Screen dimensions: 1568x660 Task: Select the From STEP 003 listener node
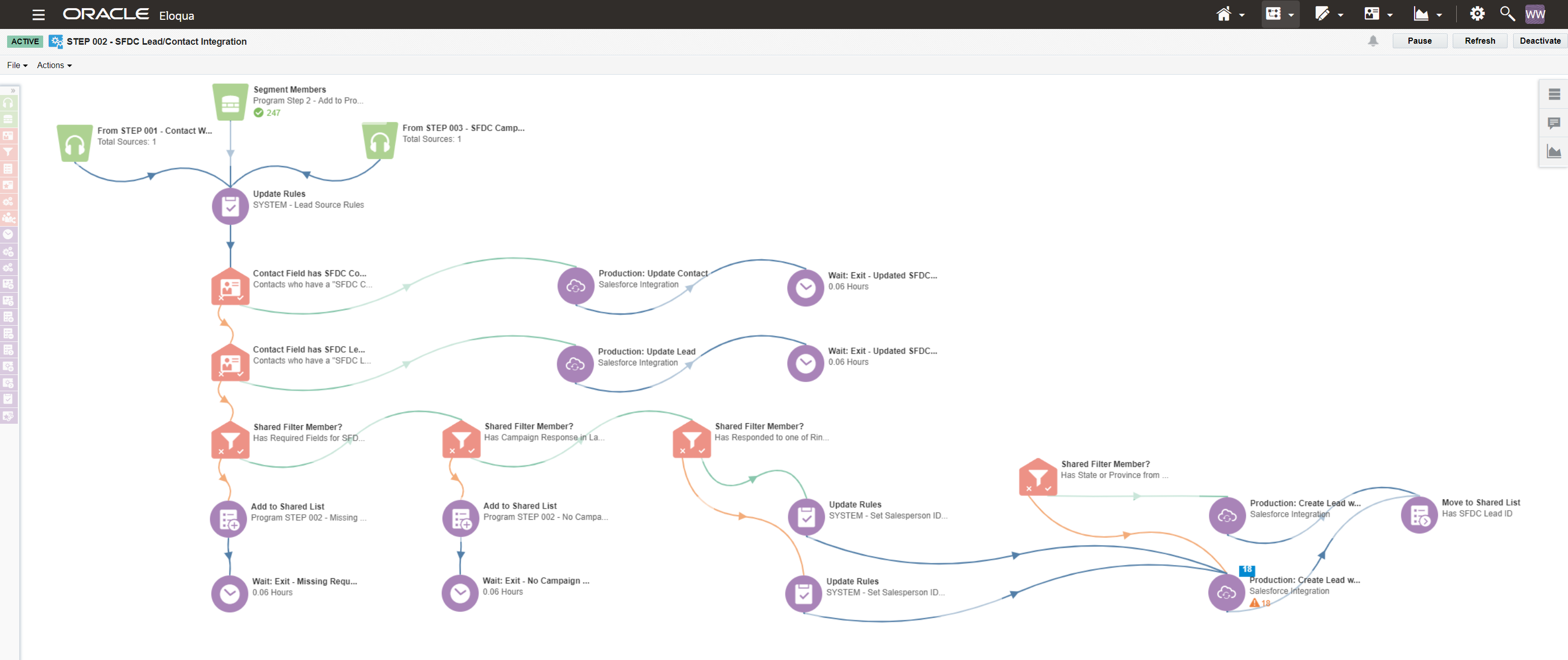coord(380,141)
